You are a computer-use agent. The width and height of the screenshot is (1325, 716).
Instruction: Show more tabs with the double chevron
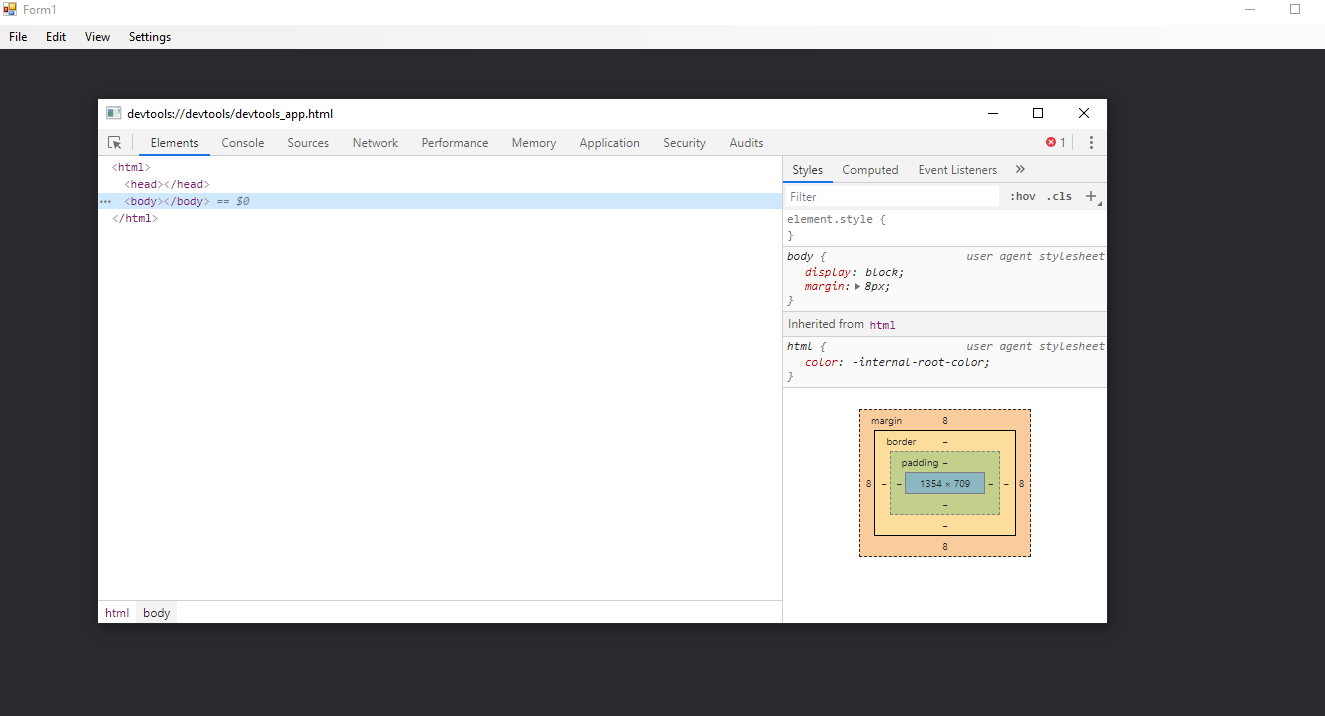[1020, 170]
